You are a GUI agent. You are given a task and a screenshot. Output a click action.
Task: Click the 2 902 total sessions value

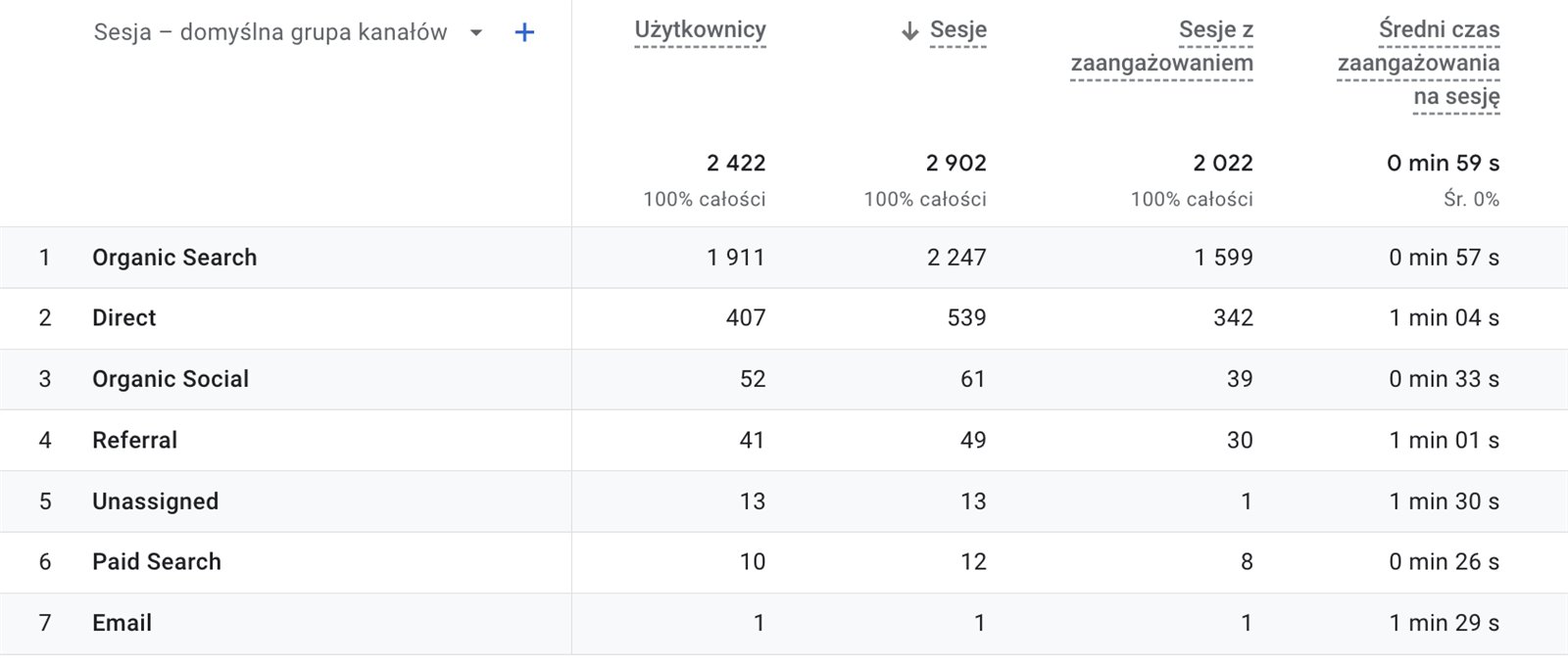tap(955, 163)
